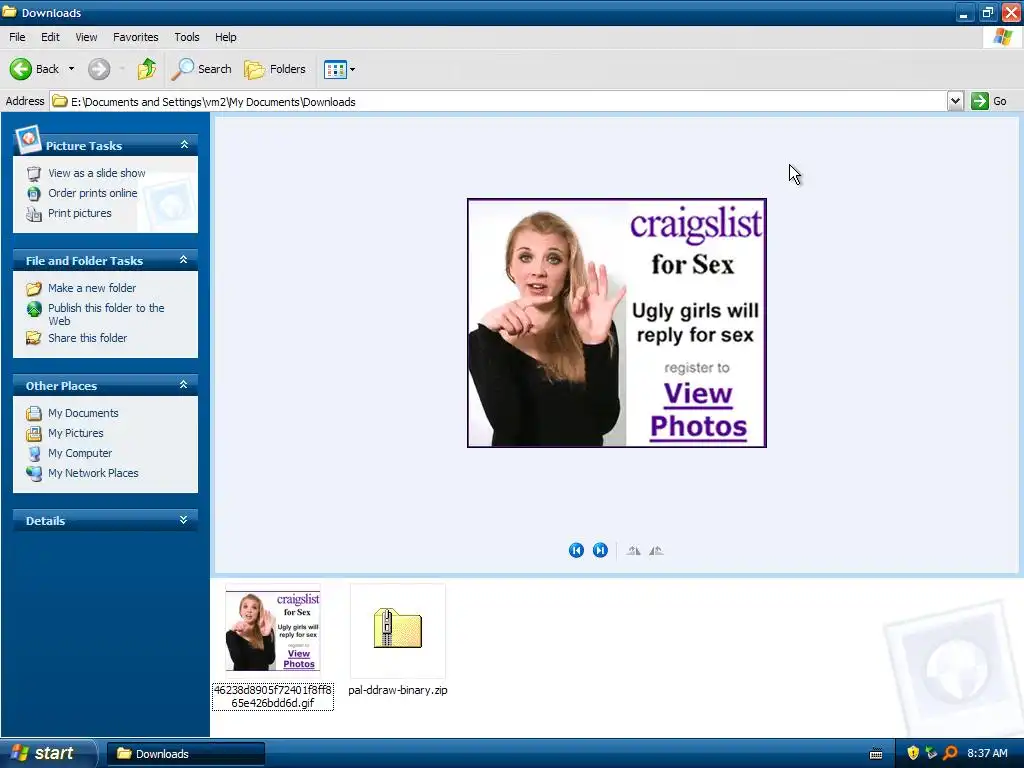Click the Publish to Web globe icon
This screenshot has height=768, width=1024.
click(x=34, y=308)
